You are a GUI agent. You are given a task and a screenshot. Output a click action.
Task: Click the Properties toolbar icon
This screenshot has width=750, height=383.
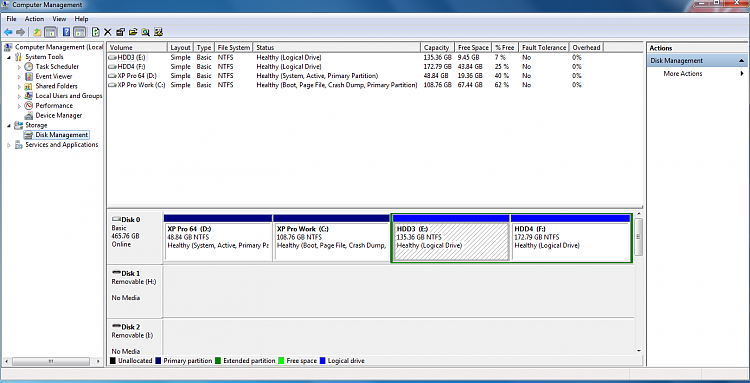[121, 33]
